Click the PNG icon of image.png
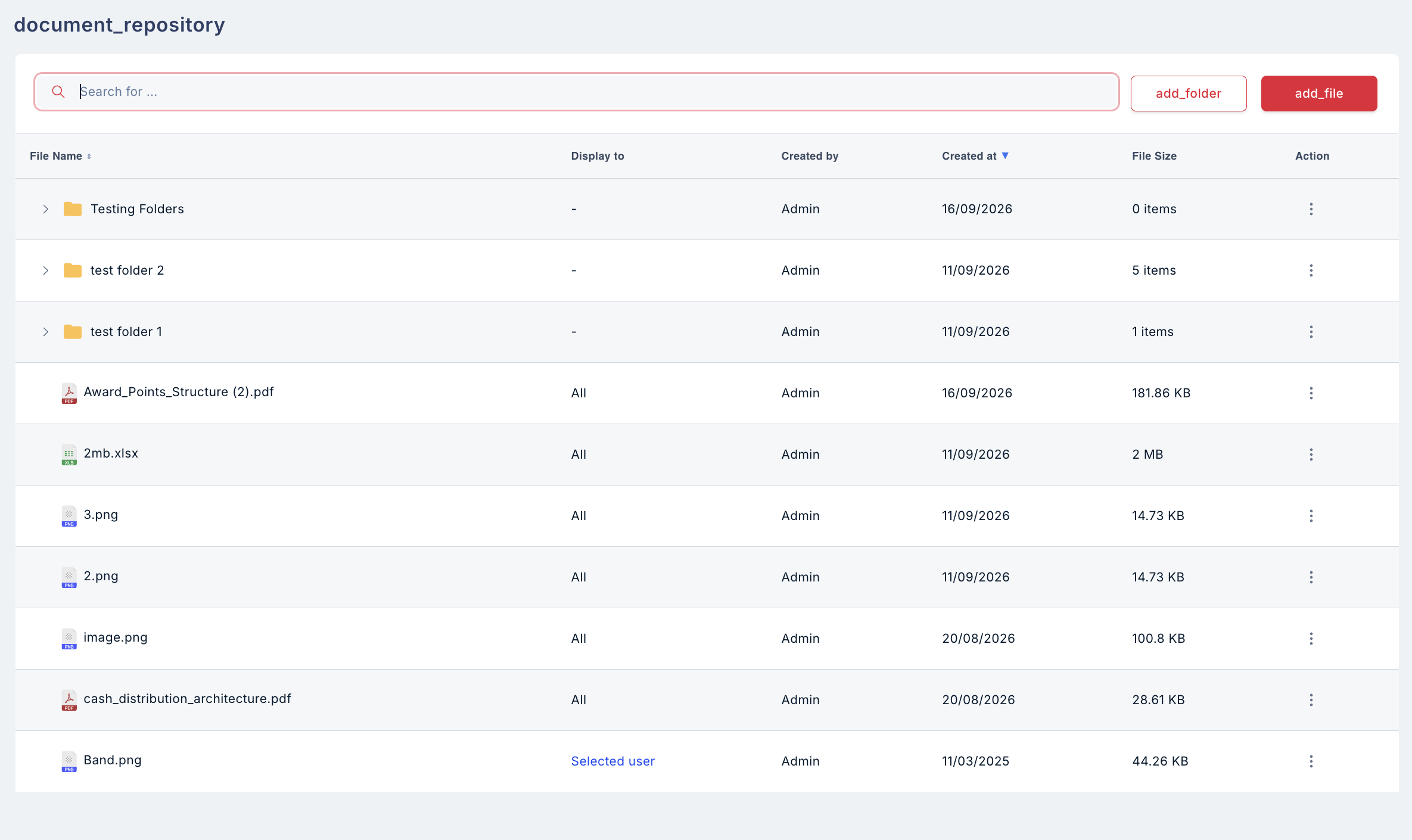The height and width of the screenshot is (840, 1412). pyautogui.click(x=69, y=639)
